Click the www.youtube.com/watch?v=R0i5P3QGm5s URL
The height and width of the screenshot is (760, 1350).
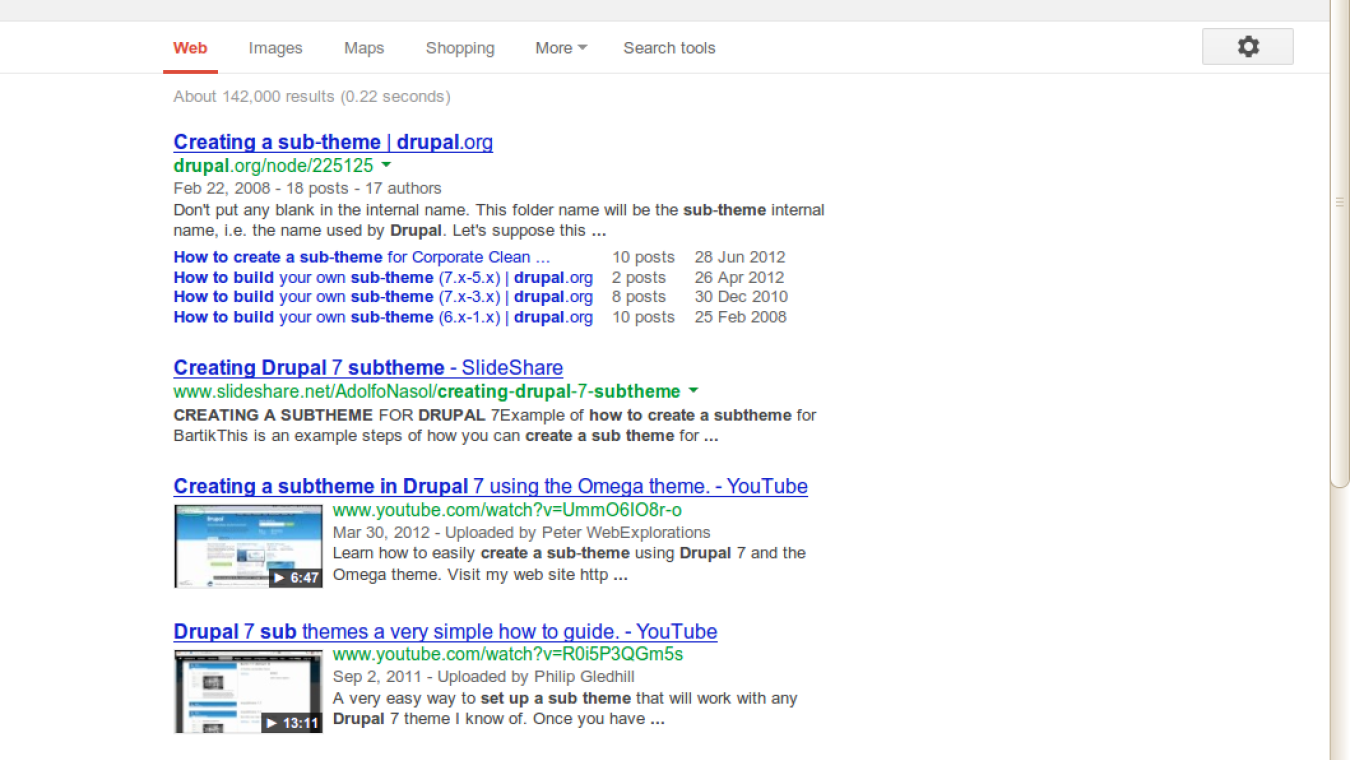[508, 655]
